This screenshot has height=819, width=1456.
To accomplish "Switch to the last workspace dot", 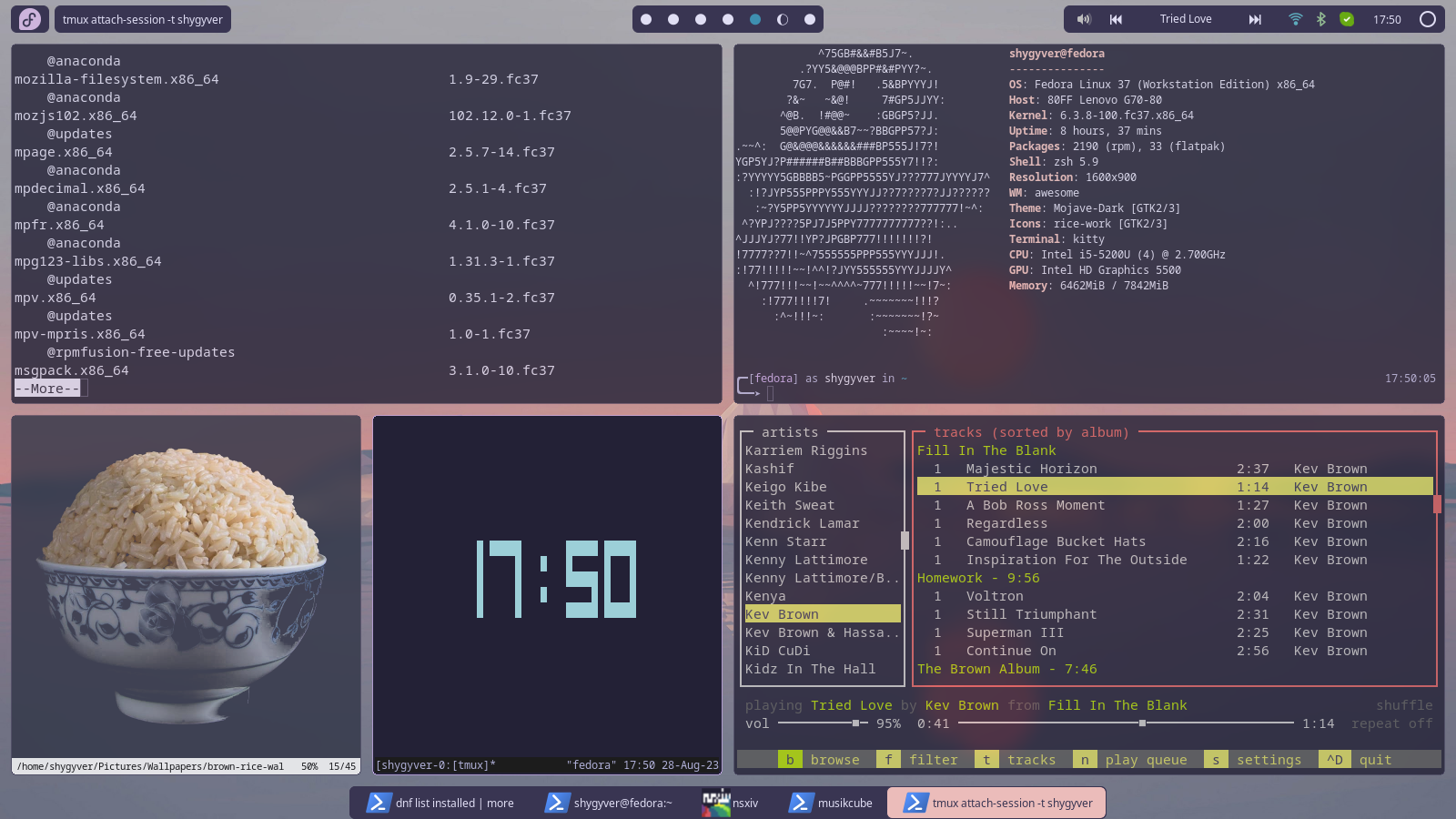I will [810, 19].
